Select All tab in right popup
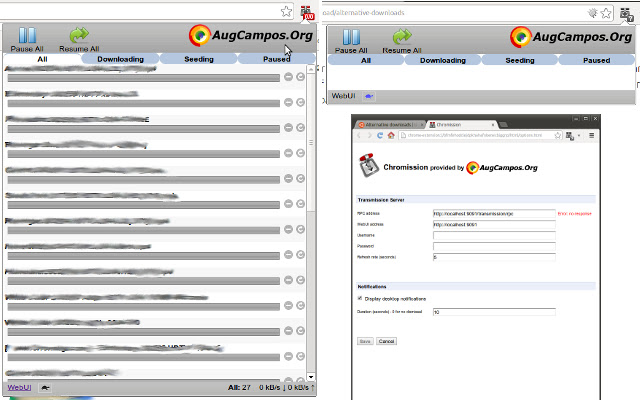640x400 pixels. 366,60
